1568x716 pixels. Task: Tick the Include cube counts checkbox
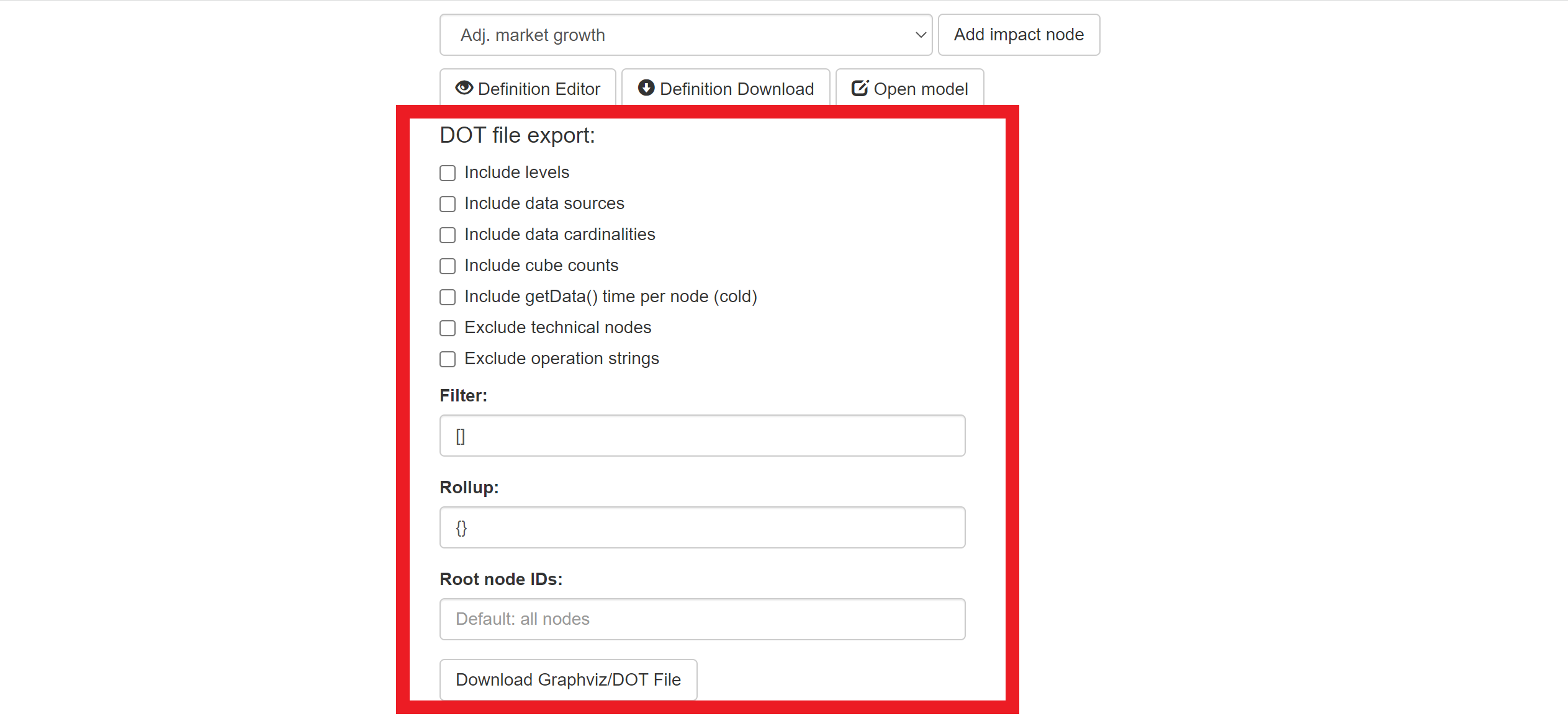(448, 266)
